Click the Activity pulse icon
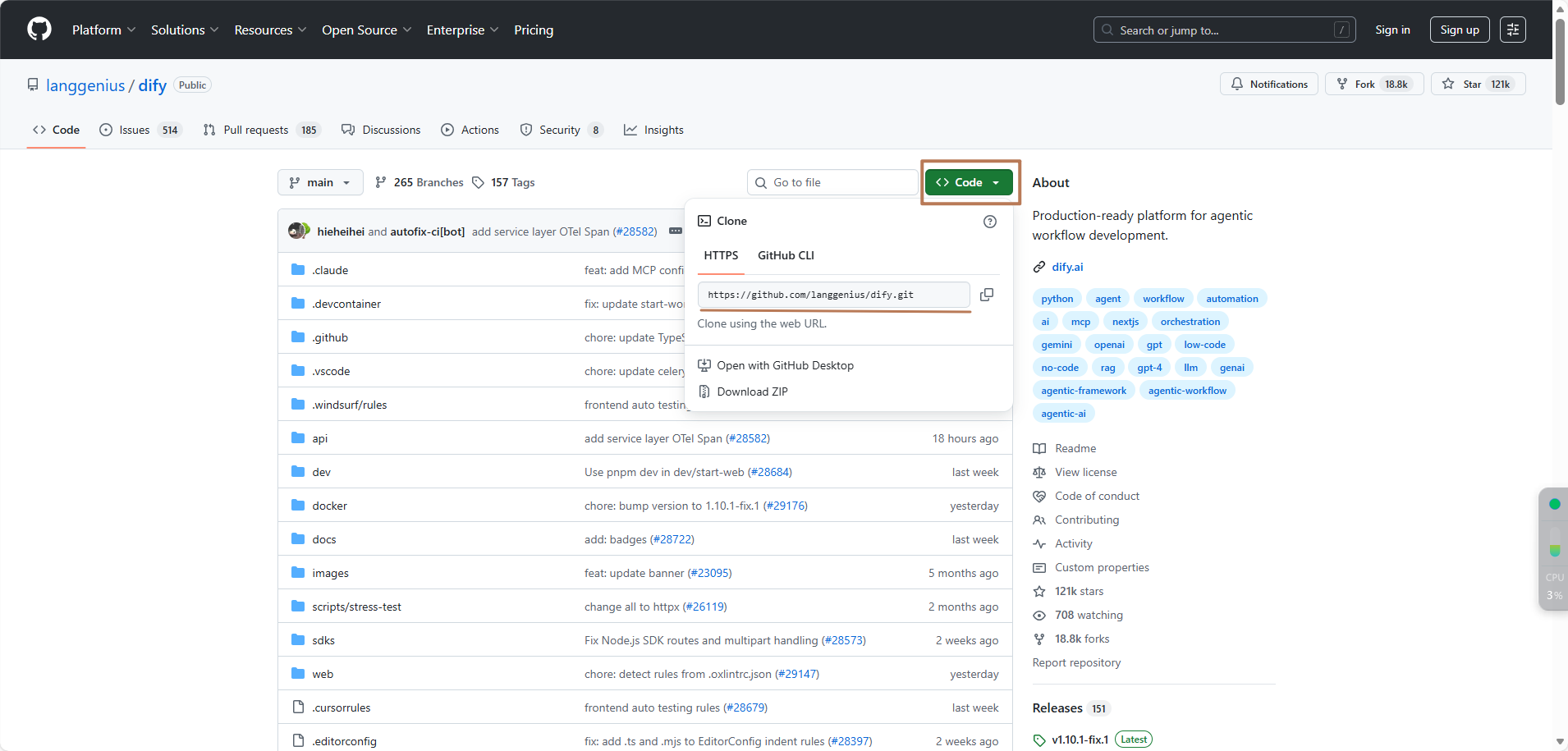Screen dimensions: 1568x751 (1039, 543)
